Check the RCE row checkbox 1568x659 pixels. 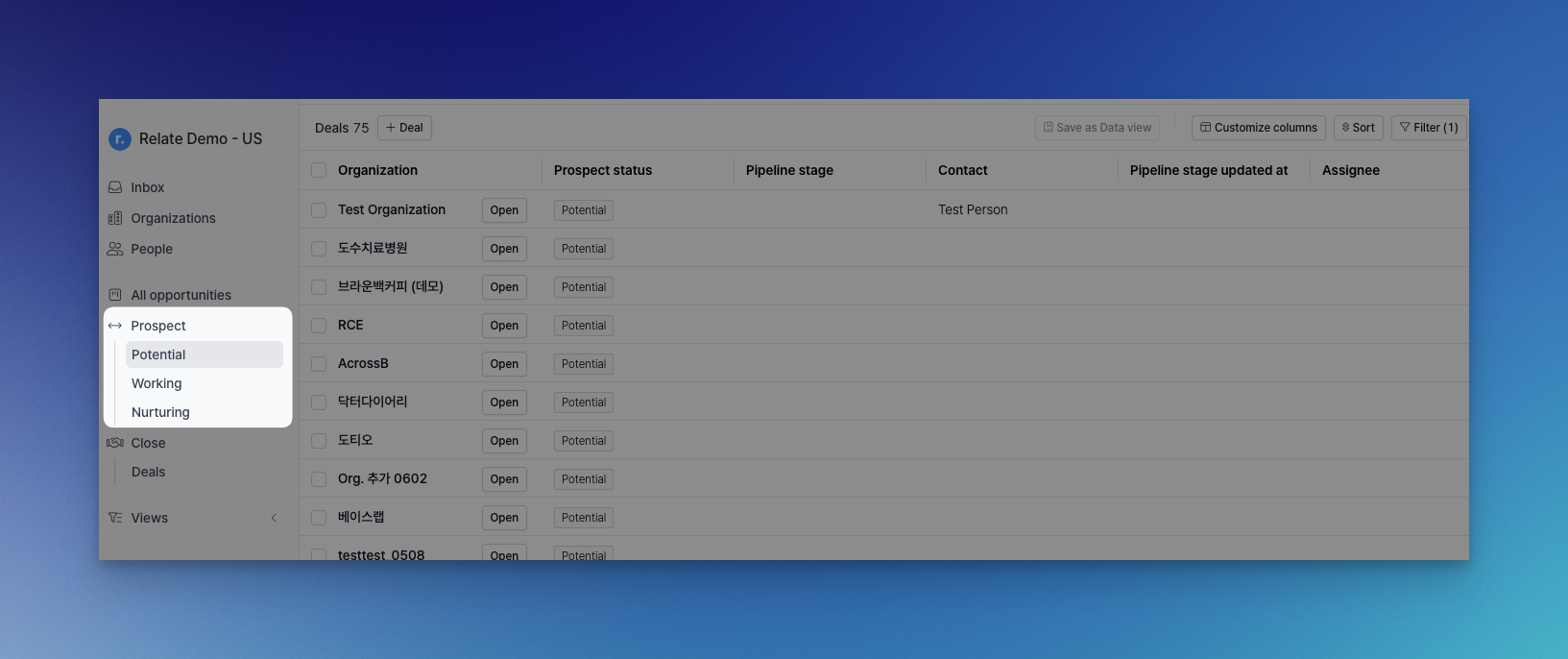coord(319,325)
